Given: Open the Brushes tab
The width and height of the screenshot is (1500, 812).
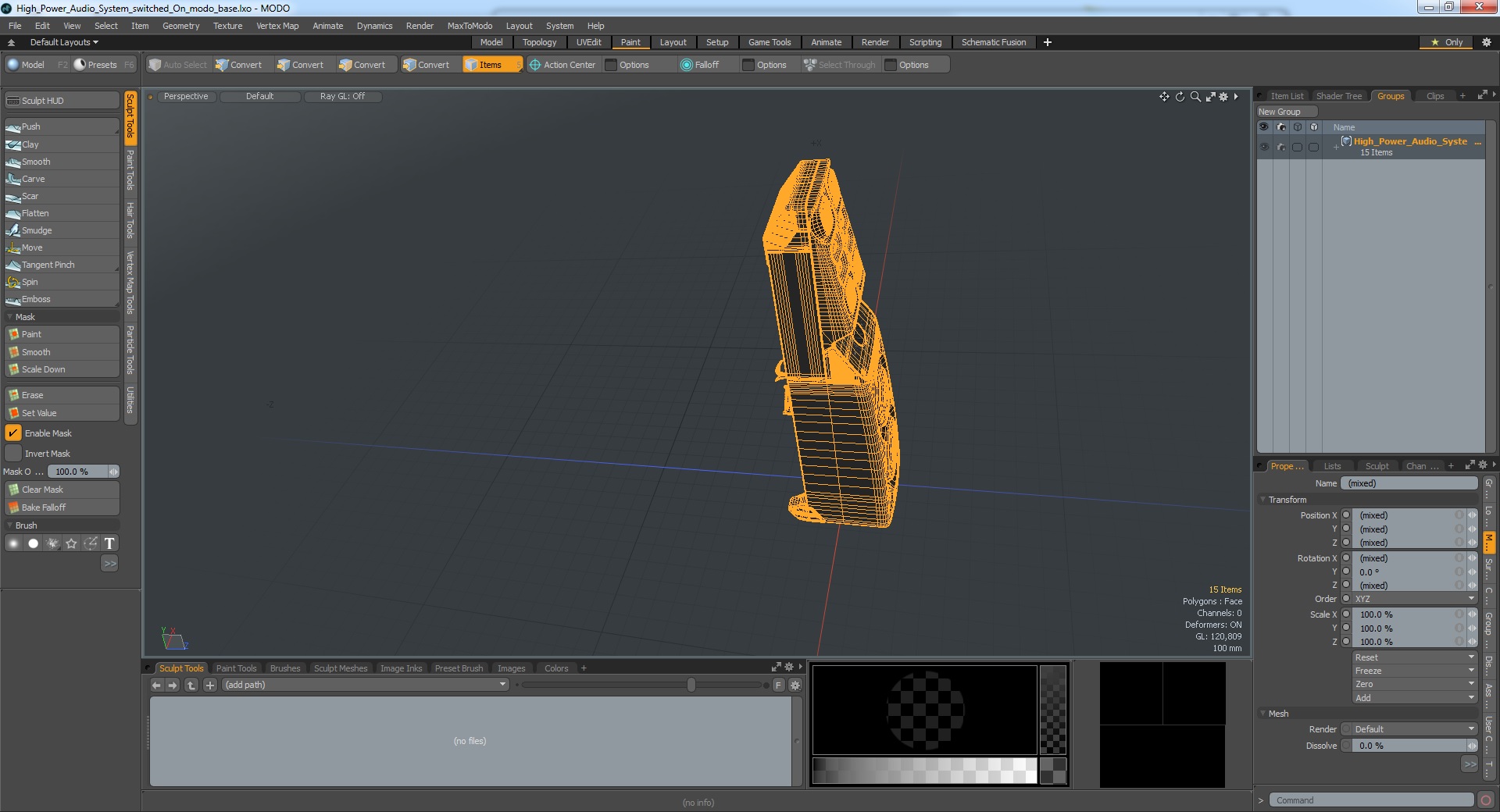Looking at the screenshot, I should pos(284,668).
